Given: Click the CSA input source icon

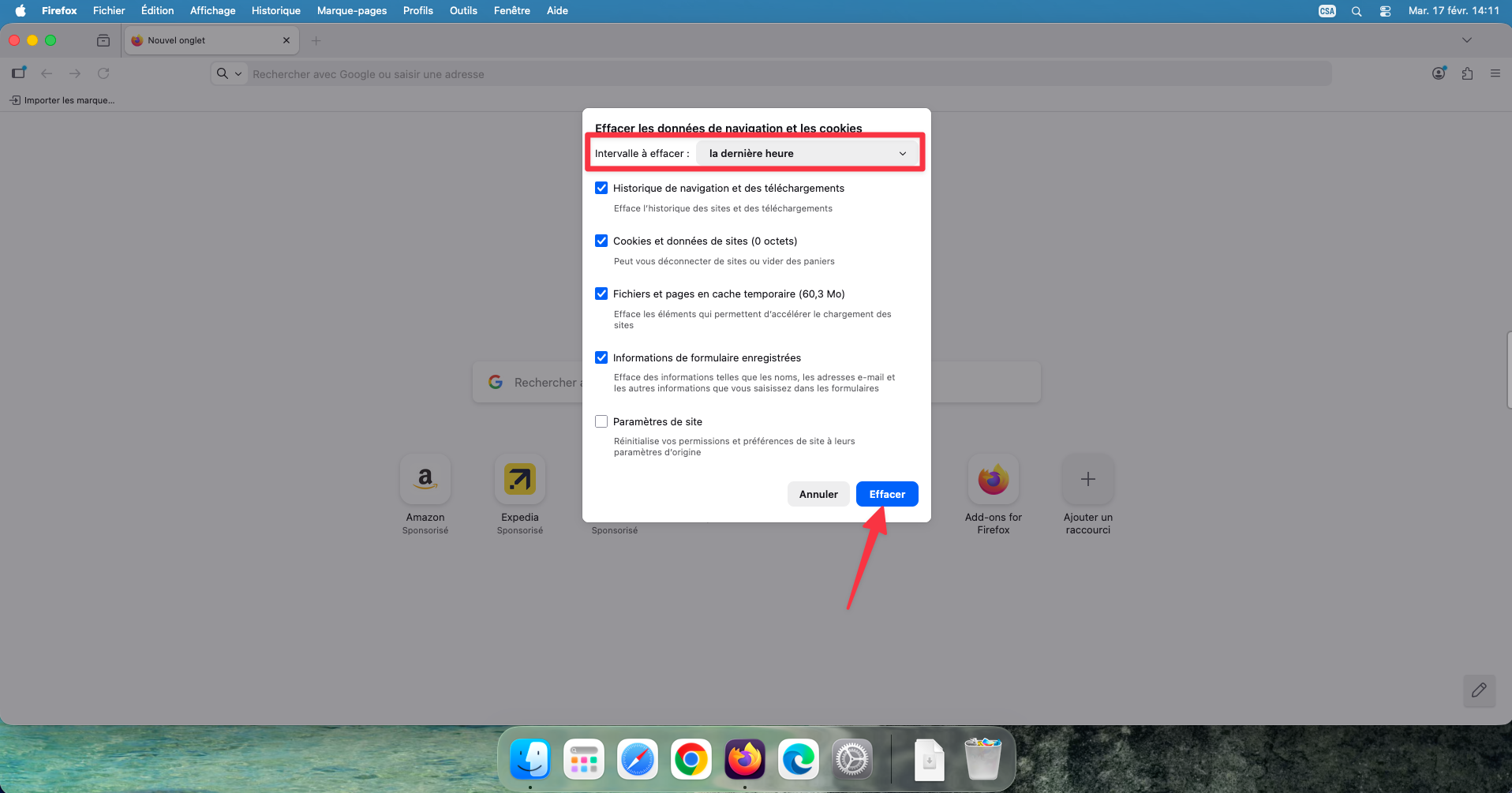Looking at the screenshot, I should point(1327,11).
